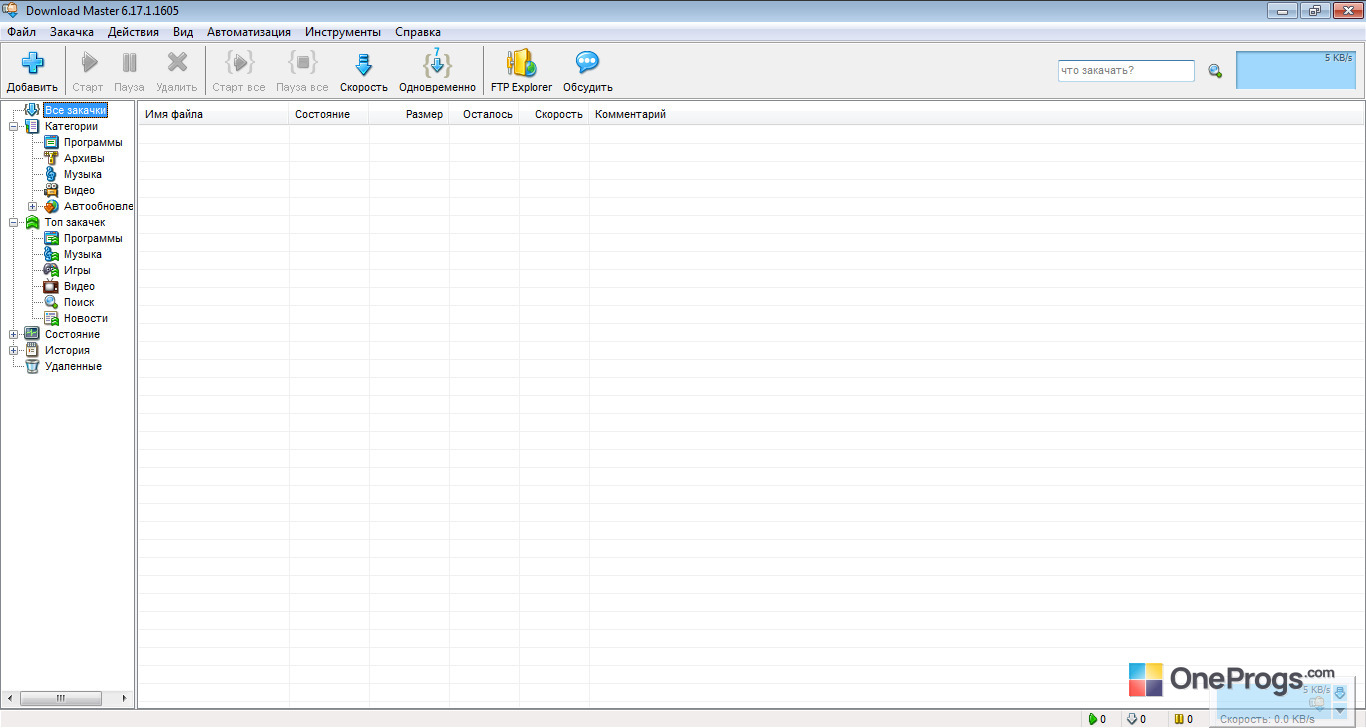The width and height of the screenshot is (1366, 728).
Task: Sort by the Имя файла column header
Action: coord(213,114)
